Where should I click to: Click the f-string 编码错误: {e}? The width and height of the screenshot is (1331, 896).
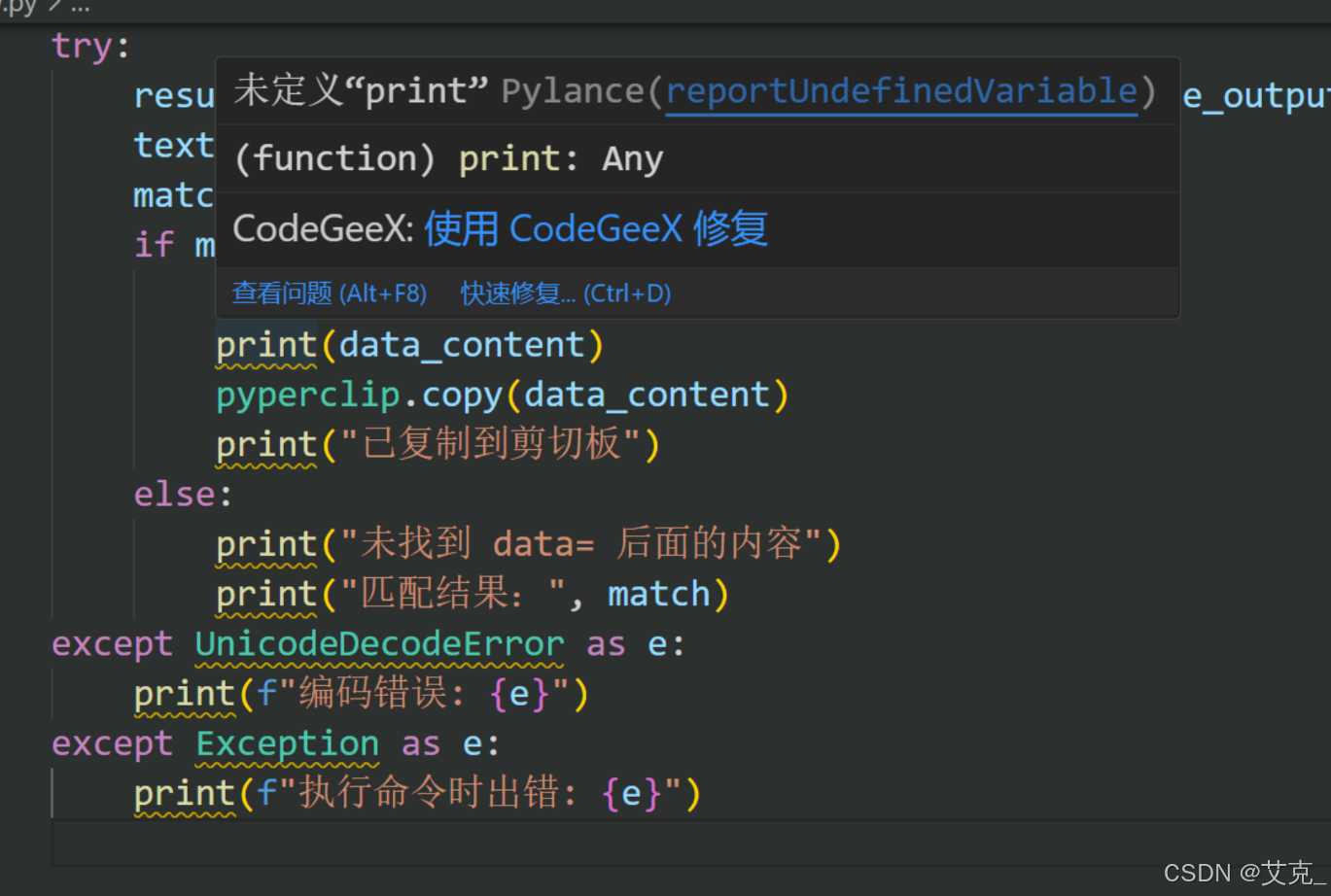pos(408,693)
